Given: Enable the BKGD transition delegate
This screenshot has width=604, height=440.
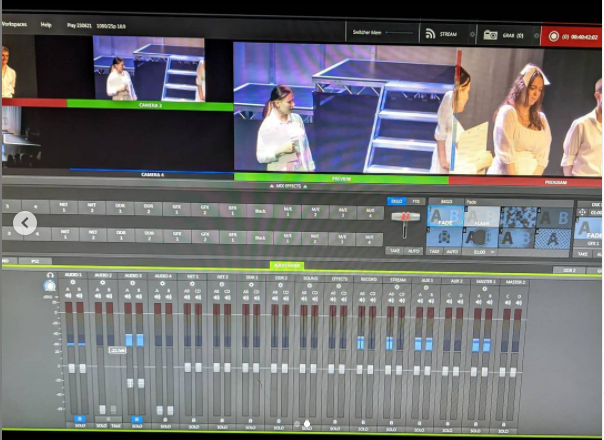Looking at the screenshot, I should pyautogui.click(x=396, y=202).
